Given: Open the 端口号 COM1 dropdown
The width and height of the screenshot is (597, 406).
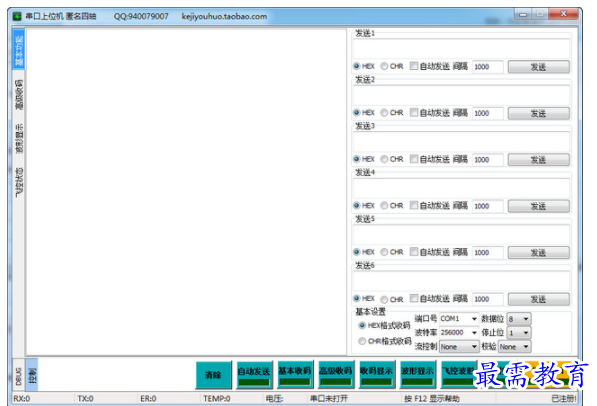Looking at the screenshot, I should [458, 319].
